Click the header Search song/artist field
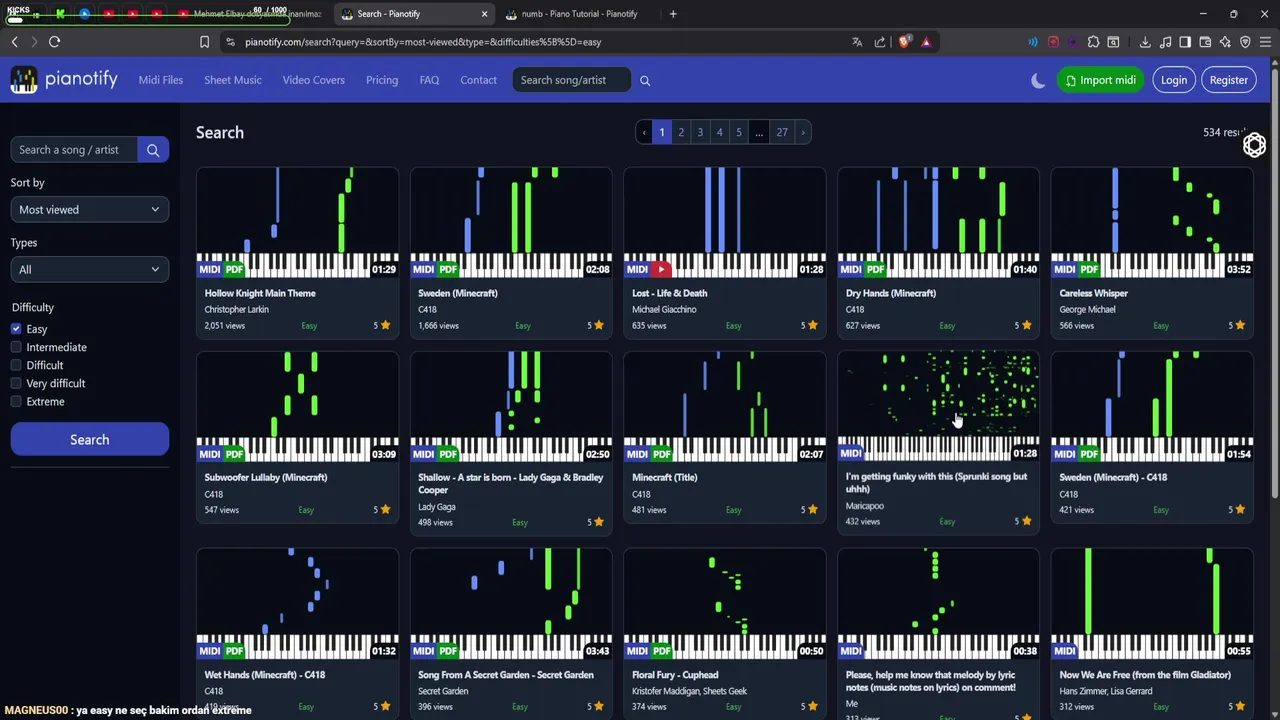 572,80
